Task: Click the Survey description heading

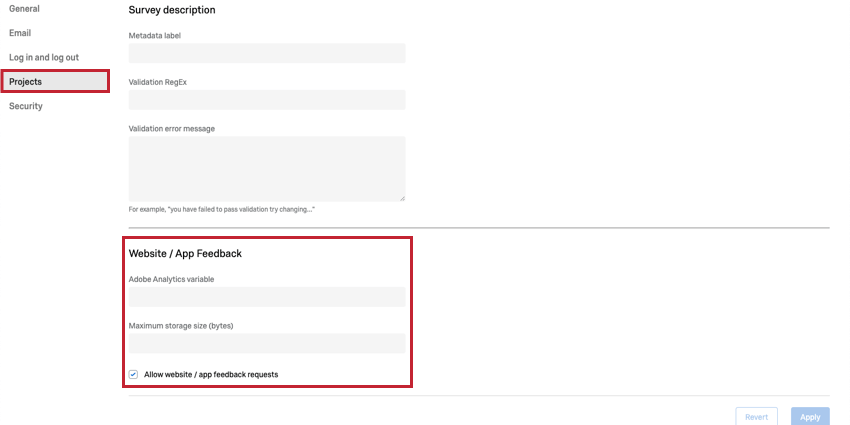Action: pos(172,10)
